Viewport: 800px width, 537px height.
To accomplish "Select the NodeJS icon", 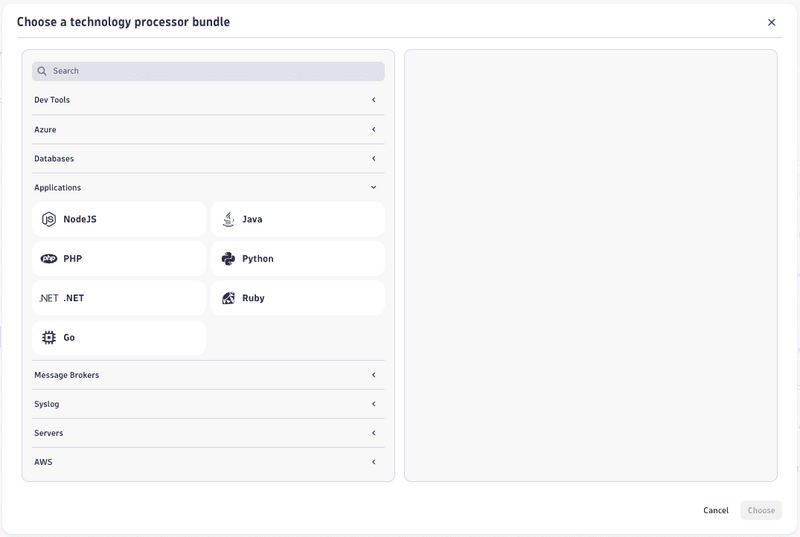I will click(x=49, y=219).
